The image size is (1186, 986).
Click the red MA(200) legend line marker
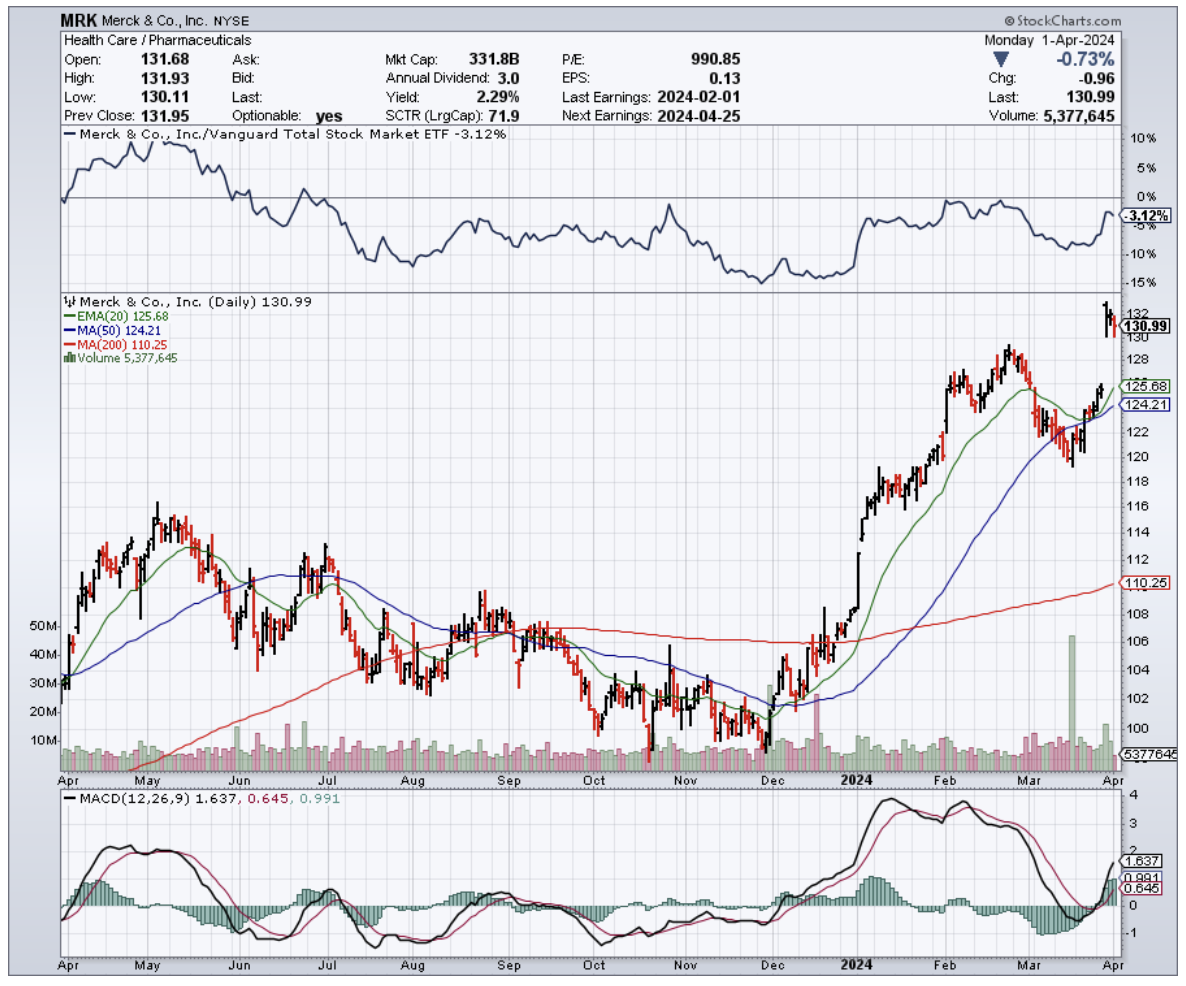point(68,344)
